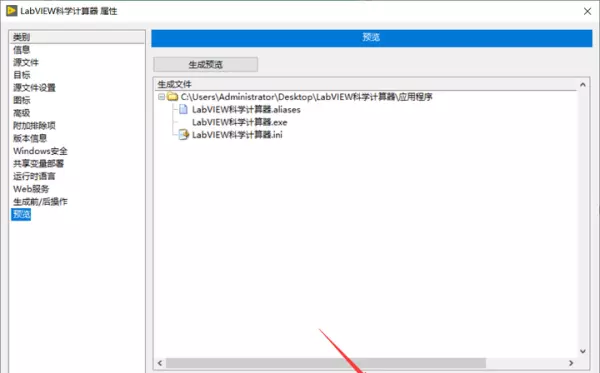Click the horizontal scrollbar thumb

pyautogui.click(x=326, y=363)
